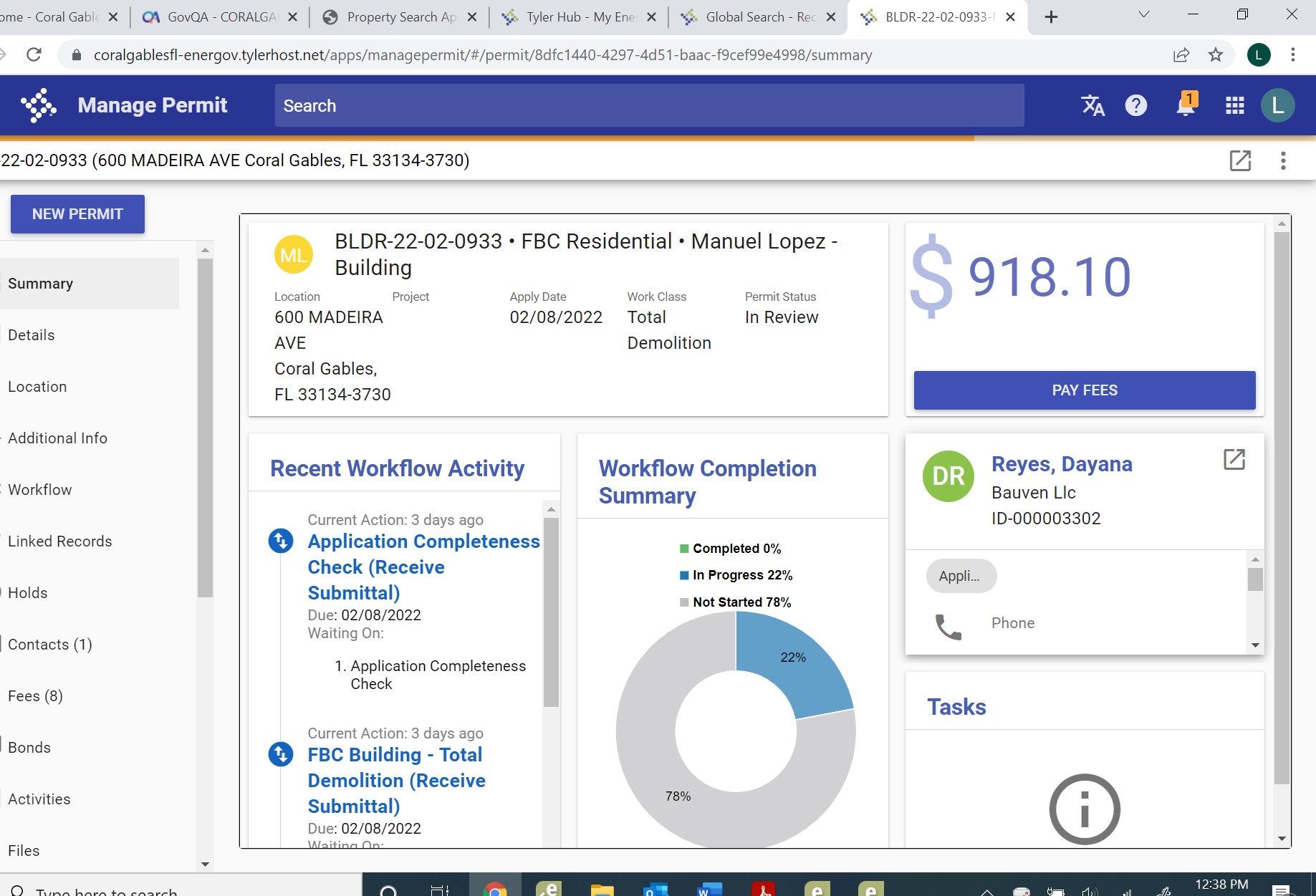Bookmark this page with star icon
Image resolution: width=1316 pixels, height=896 pixels.
1216,55
